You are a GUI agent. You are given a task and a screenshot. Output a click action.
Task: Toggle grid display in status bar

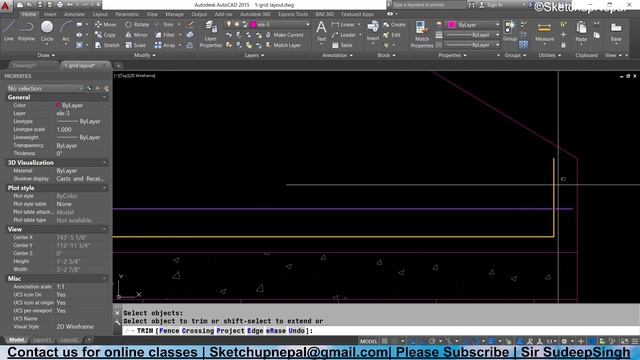[x=384, y=341]
